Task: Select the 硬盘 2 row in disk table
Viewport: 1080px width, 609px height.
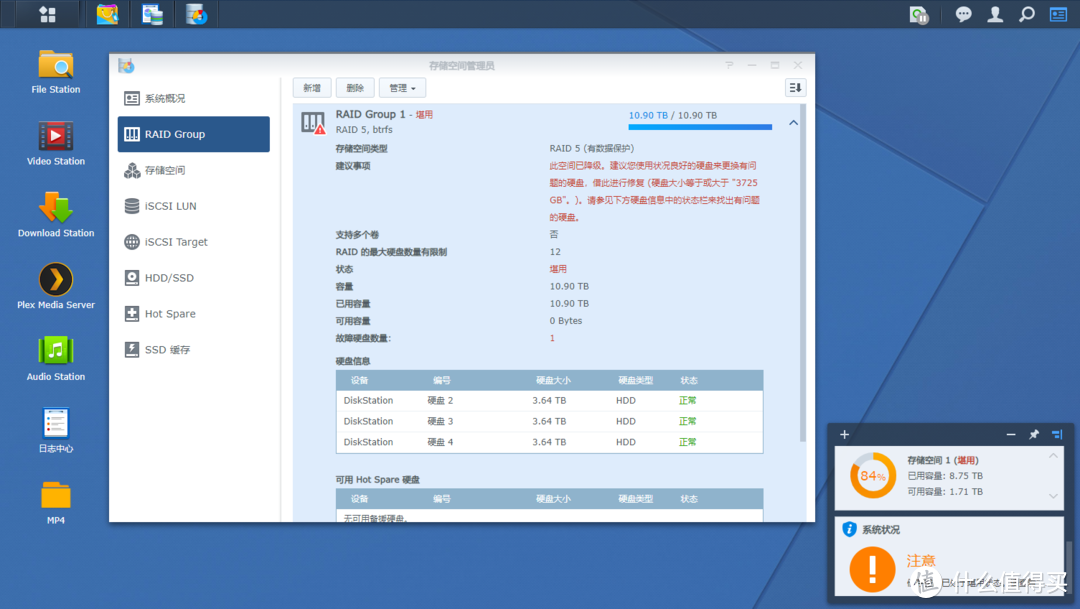Action: pos(550,400)
